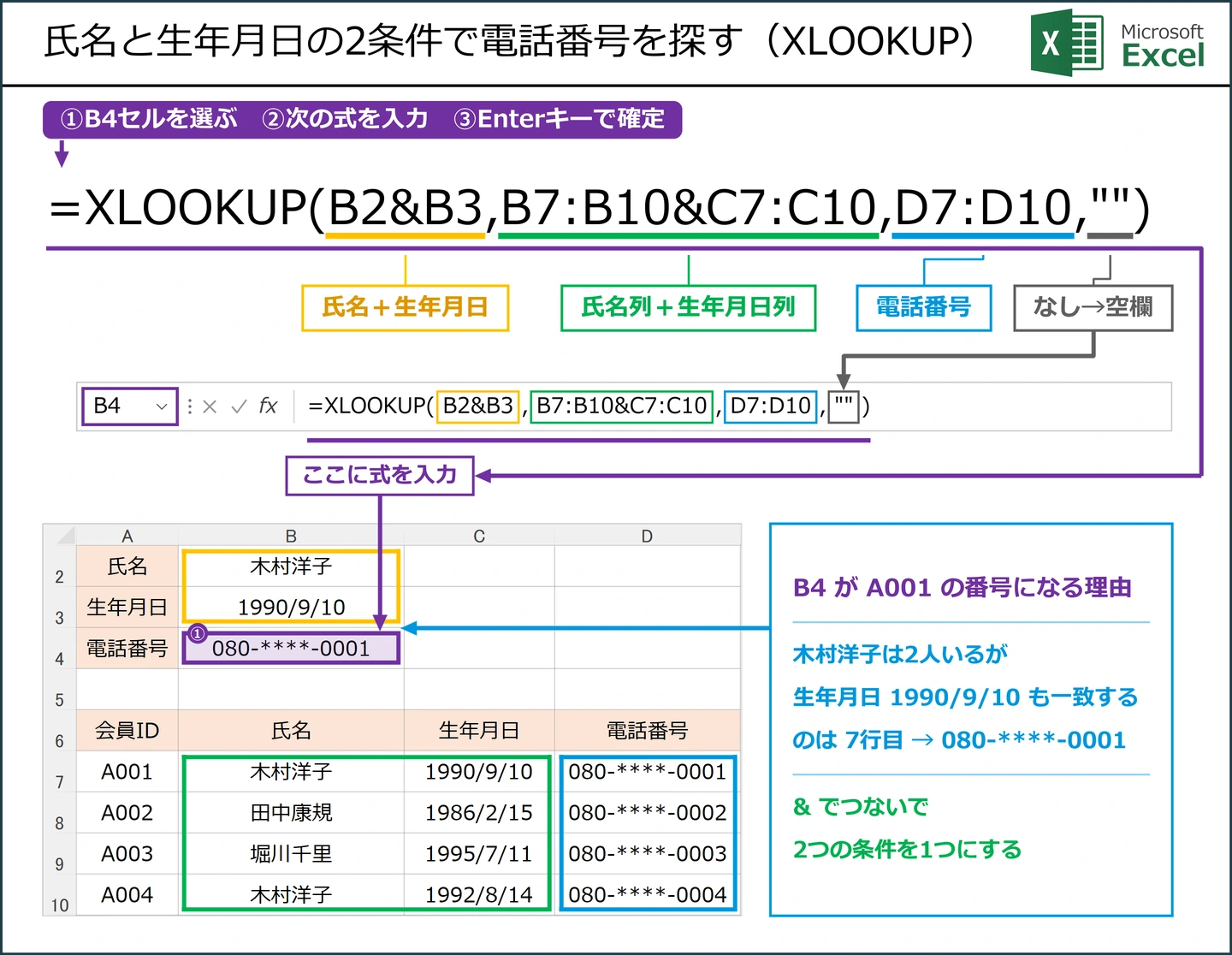
Task: Click the name box showing B4
Action: 130,406
